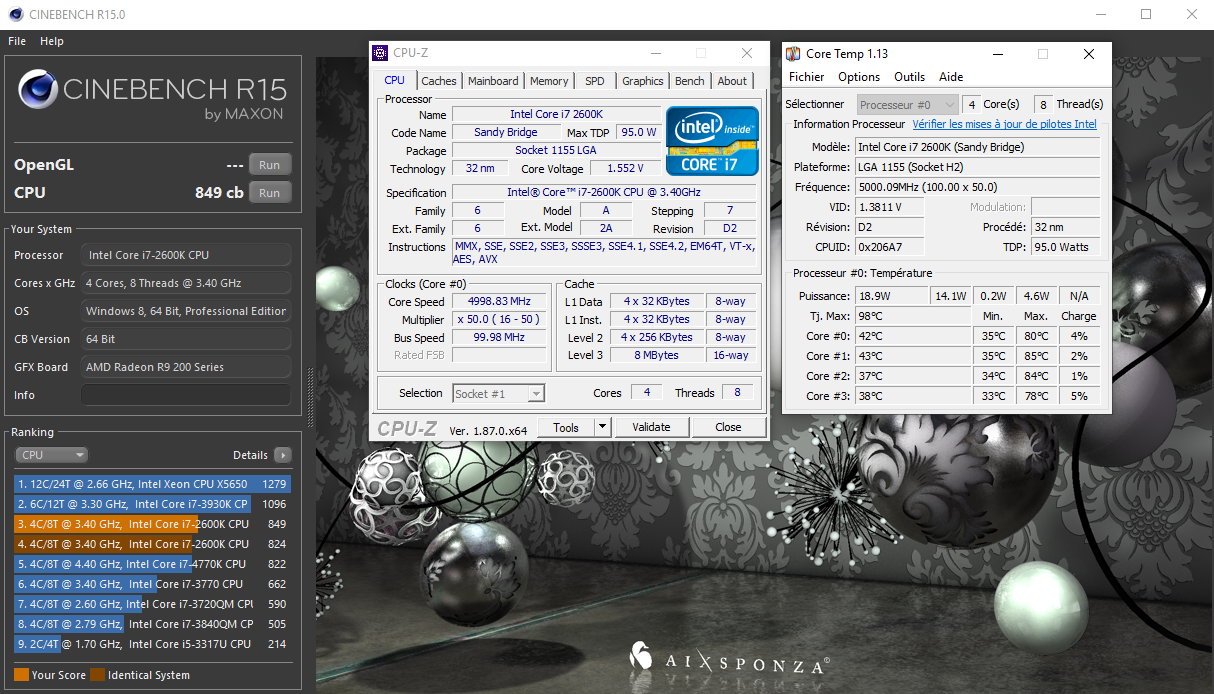This screenshot has height=694, width=1214.
Task: Select ranking entry i7-2600K scoring 849
Action: point(152,524)
